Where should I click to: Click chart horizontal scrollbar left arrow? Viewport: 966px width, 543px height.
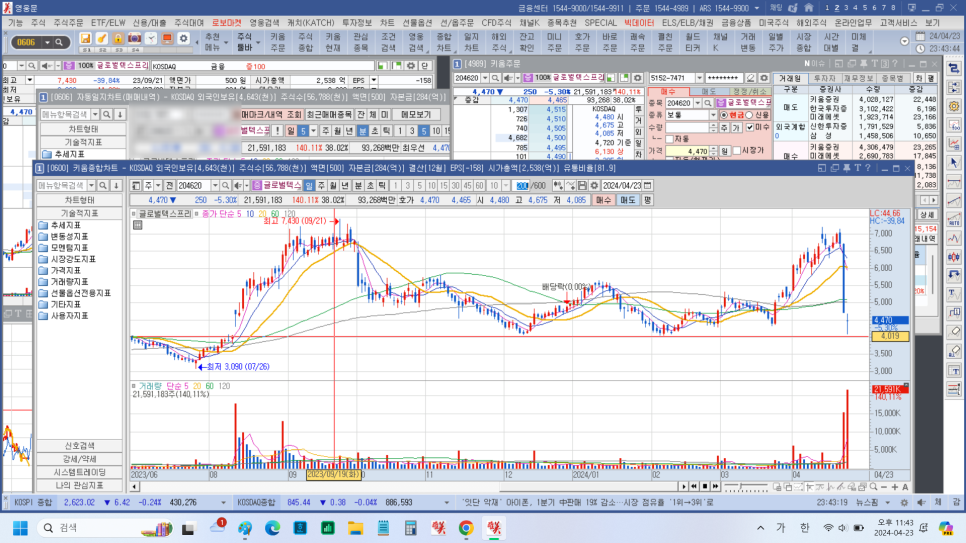pyautogui.click(x=134, y=487)
